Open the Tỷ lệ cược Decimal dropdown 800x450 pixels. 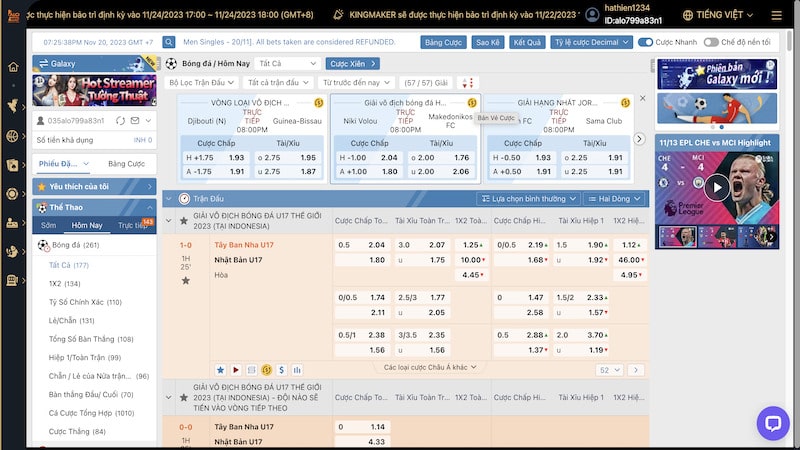(591, 43)
